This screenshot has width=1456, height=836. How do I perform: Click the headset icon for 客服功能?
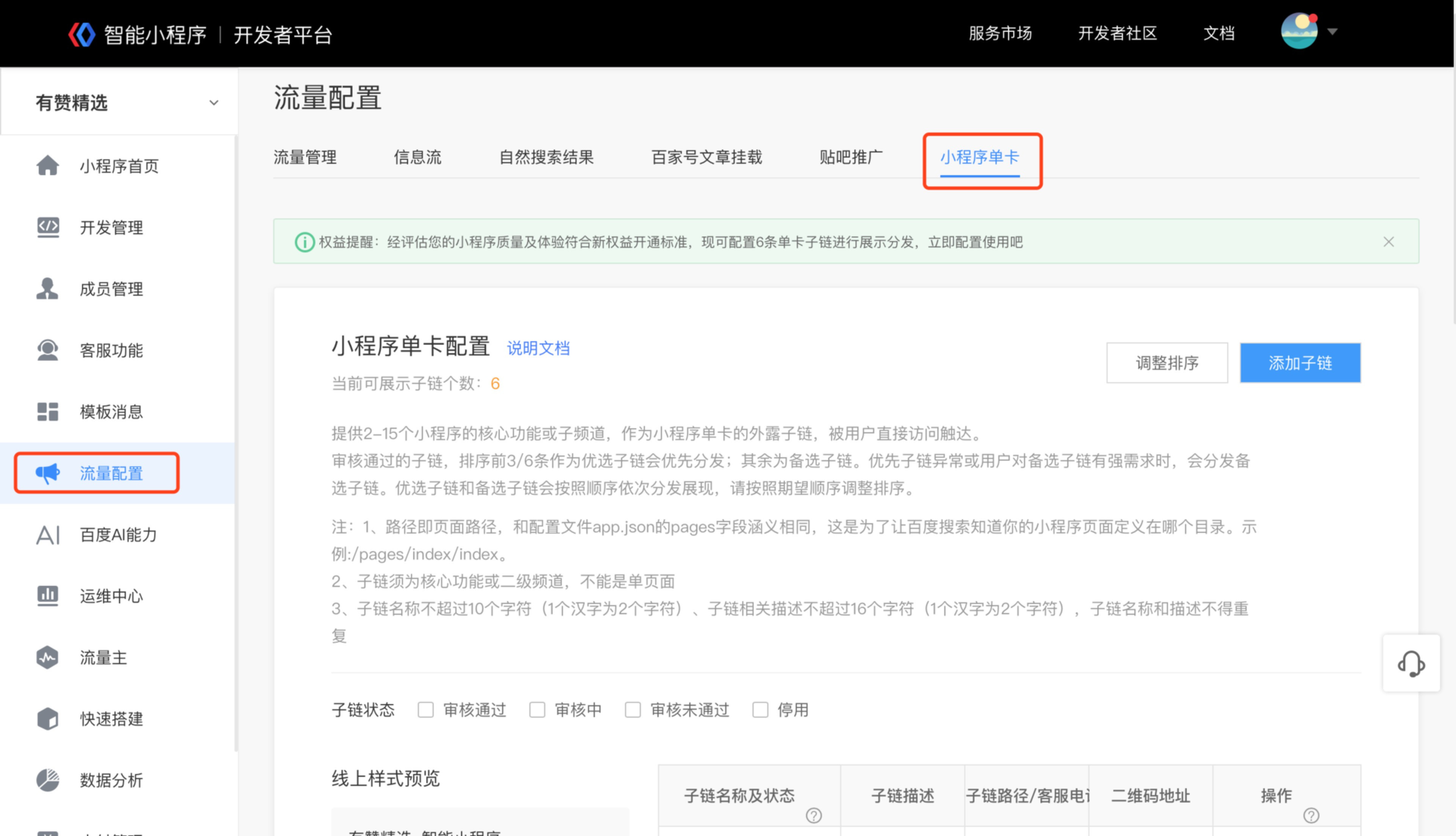pyautogui.click(x=47, y=350)
